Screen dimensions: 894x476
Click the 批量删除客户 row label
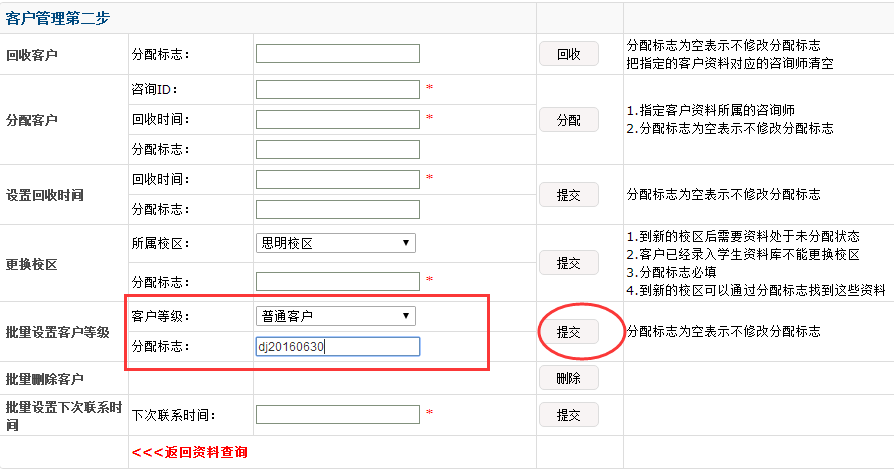point(44,379)
